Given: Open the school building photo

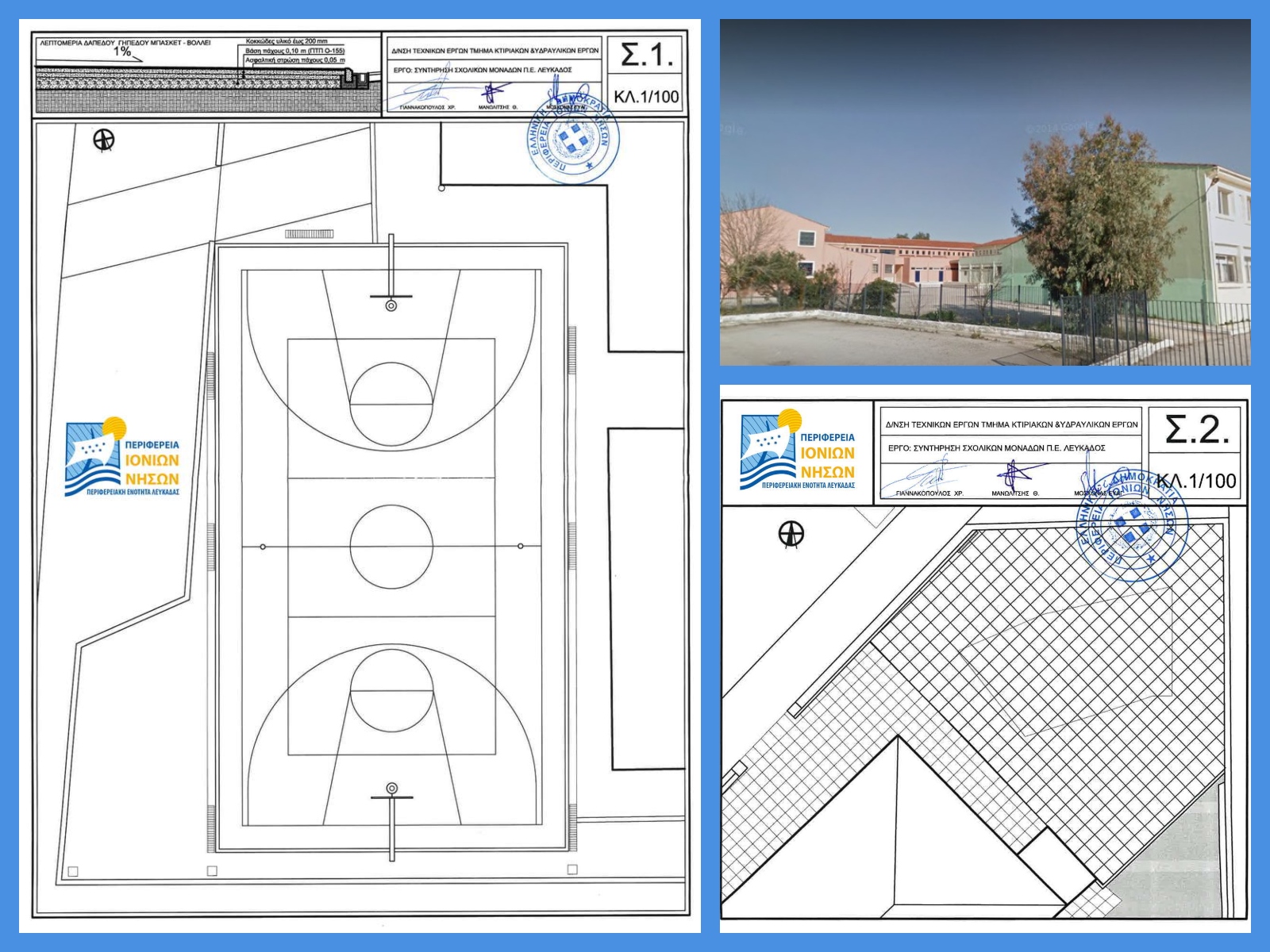Looking at the screenshot, I should click(984, 192).
